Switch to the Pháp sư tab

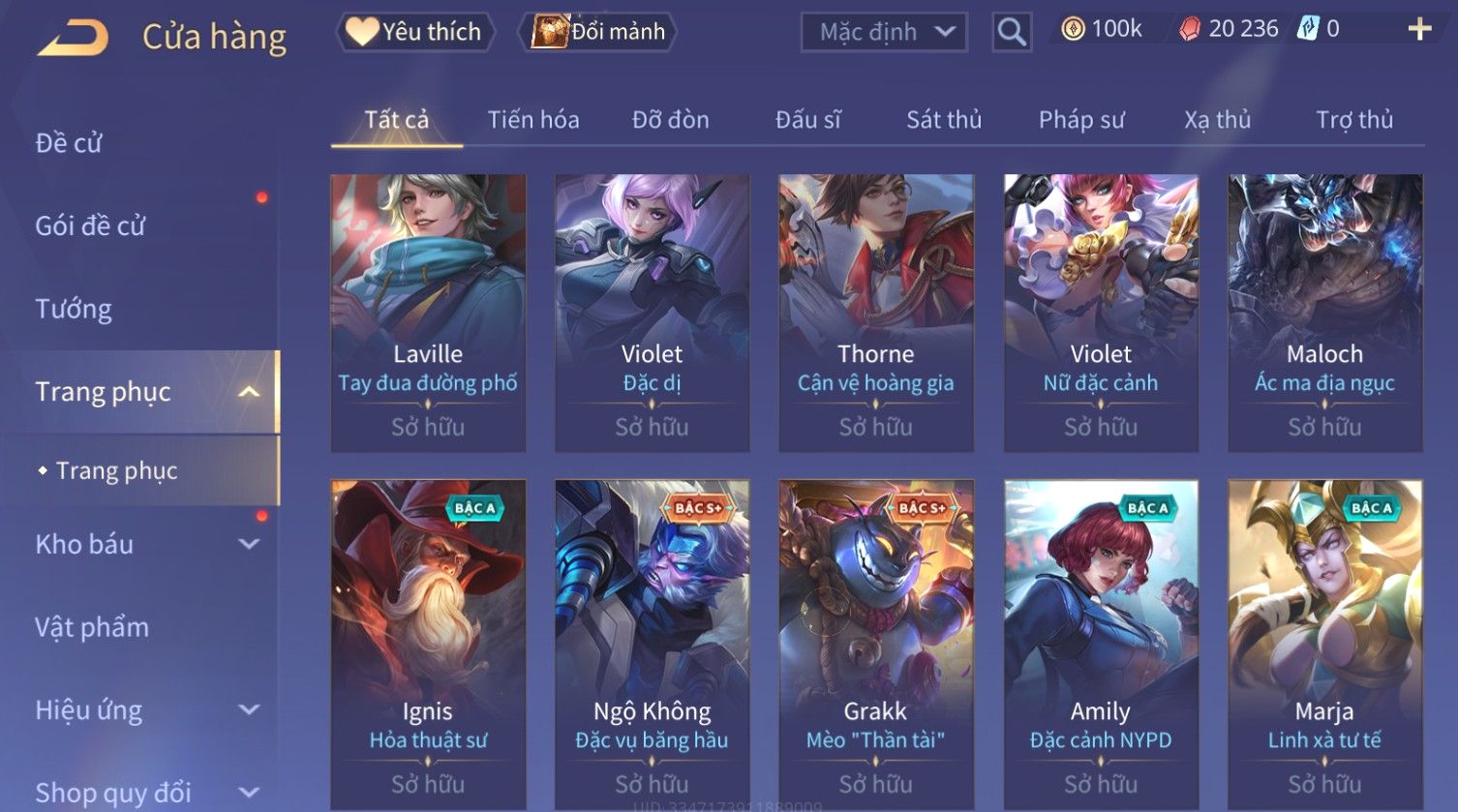coord(1081,120)
